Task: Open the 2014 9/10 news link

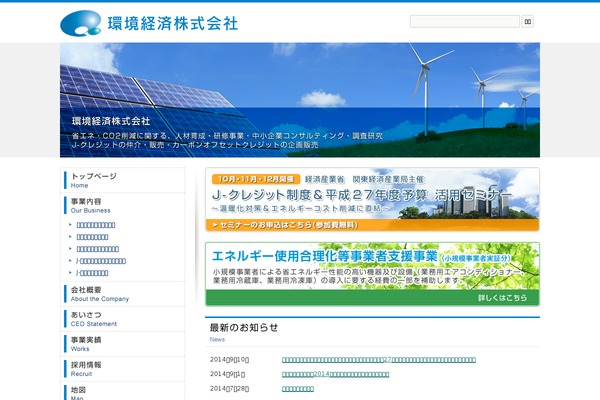Action: click(379, 360)
